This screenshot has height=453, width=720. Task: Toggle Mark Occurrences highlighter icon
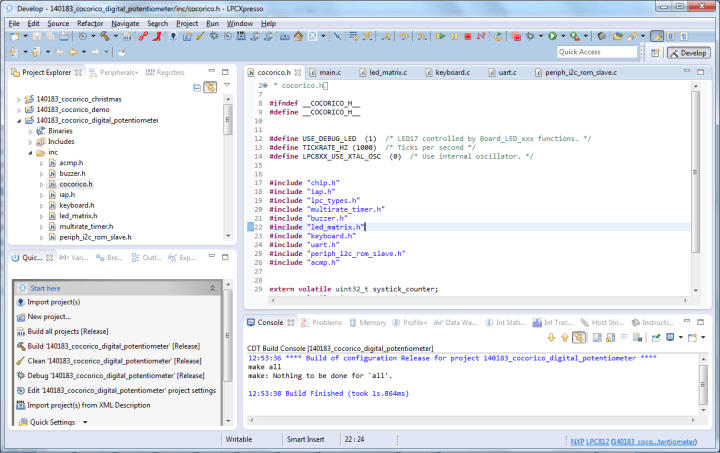click(x=657, y=36)
